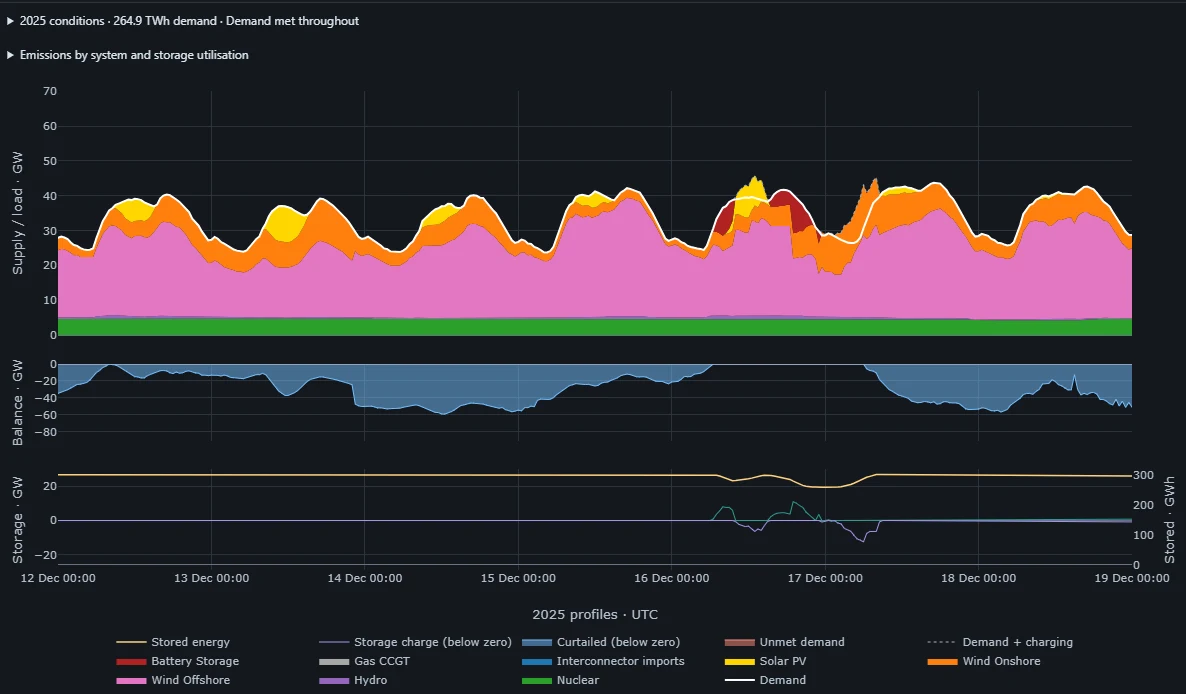
Task: Toggle Storage charge (below zero) legend entry
Action: pyautogui.click(x=415, y=642)
